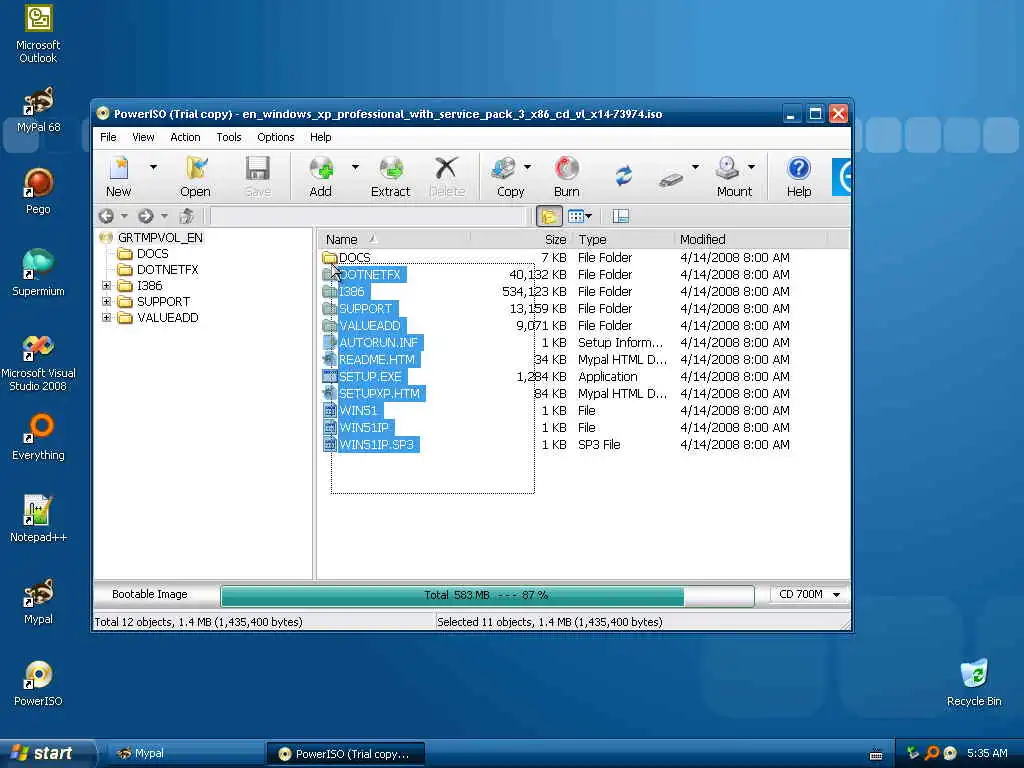Click the capacity usage progress bar
Viewport: 1024px width, 768px height.
(487, 595)
